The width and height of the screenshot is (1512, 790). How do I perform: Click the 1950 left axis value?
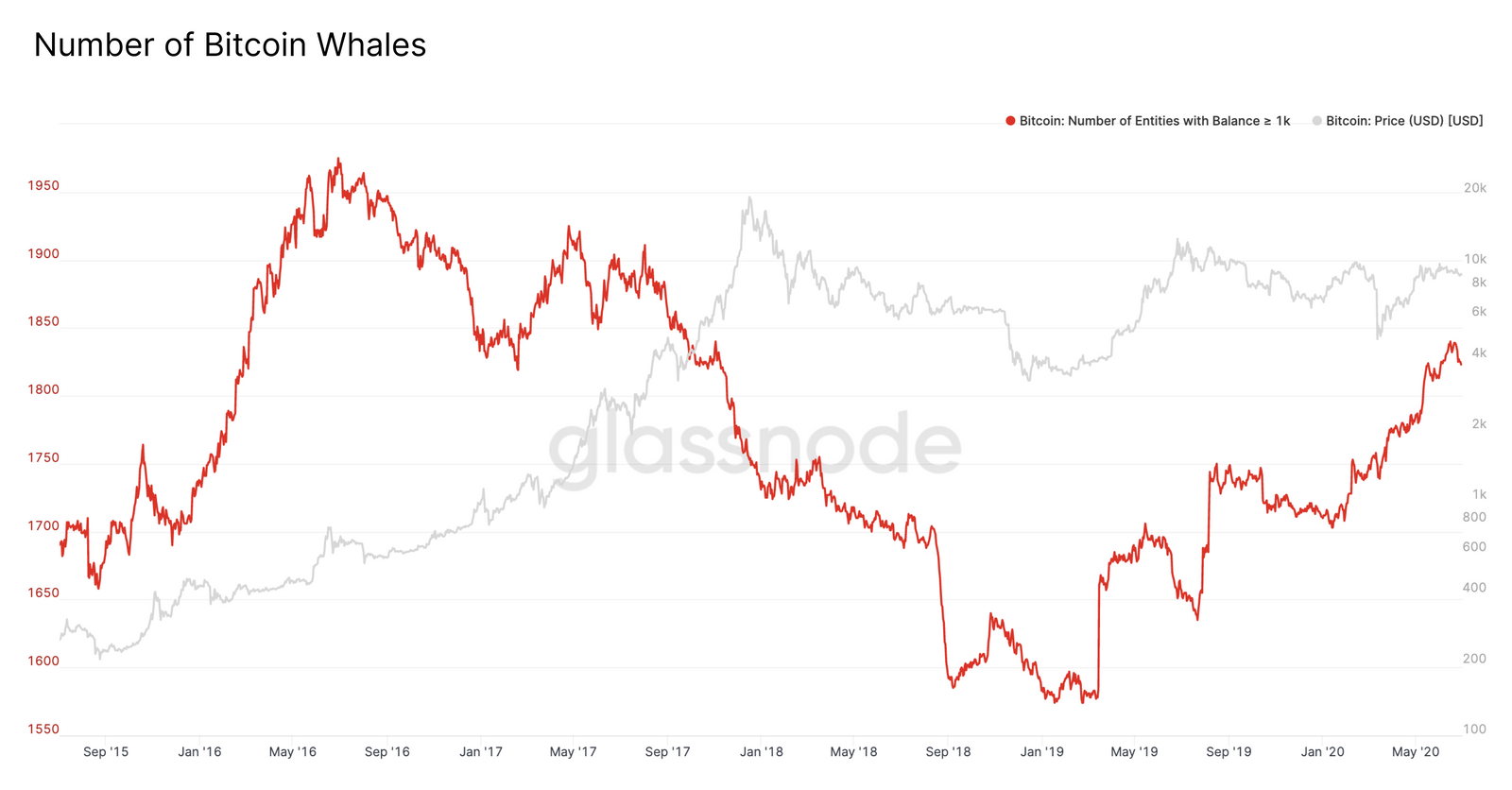43,186
